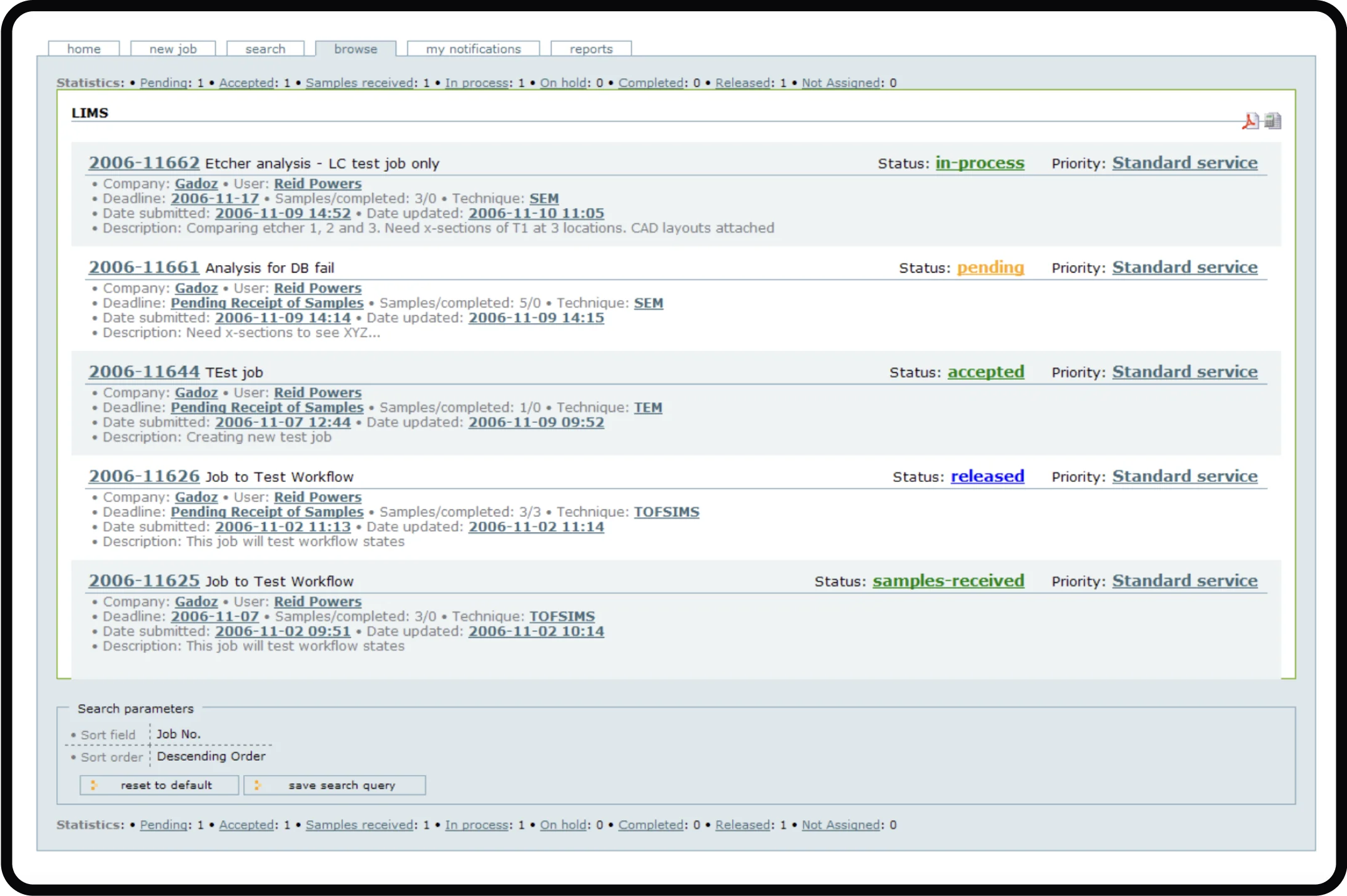Screen dimensions: 1347x896
Task: Open the new job tab
Action: 173,48
